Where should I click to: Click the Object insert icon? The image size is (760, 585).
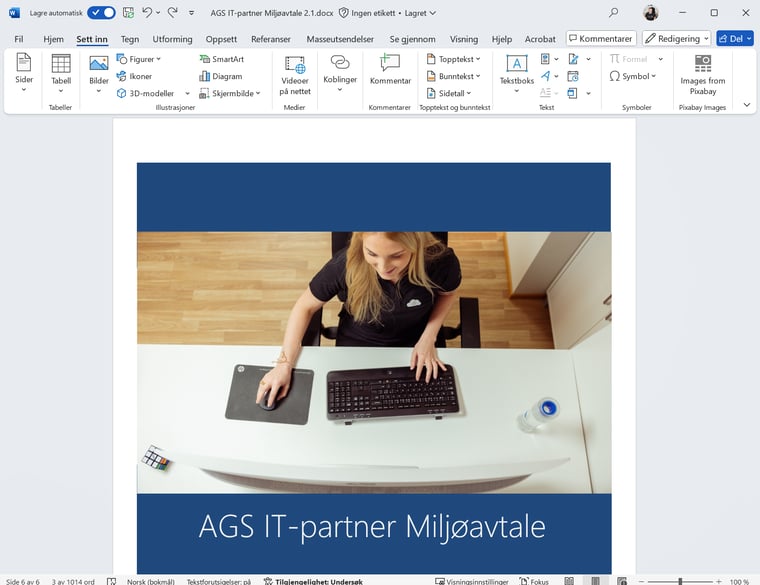tap(572, 93)
